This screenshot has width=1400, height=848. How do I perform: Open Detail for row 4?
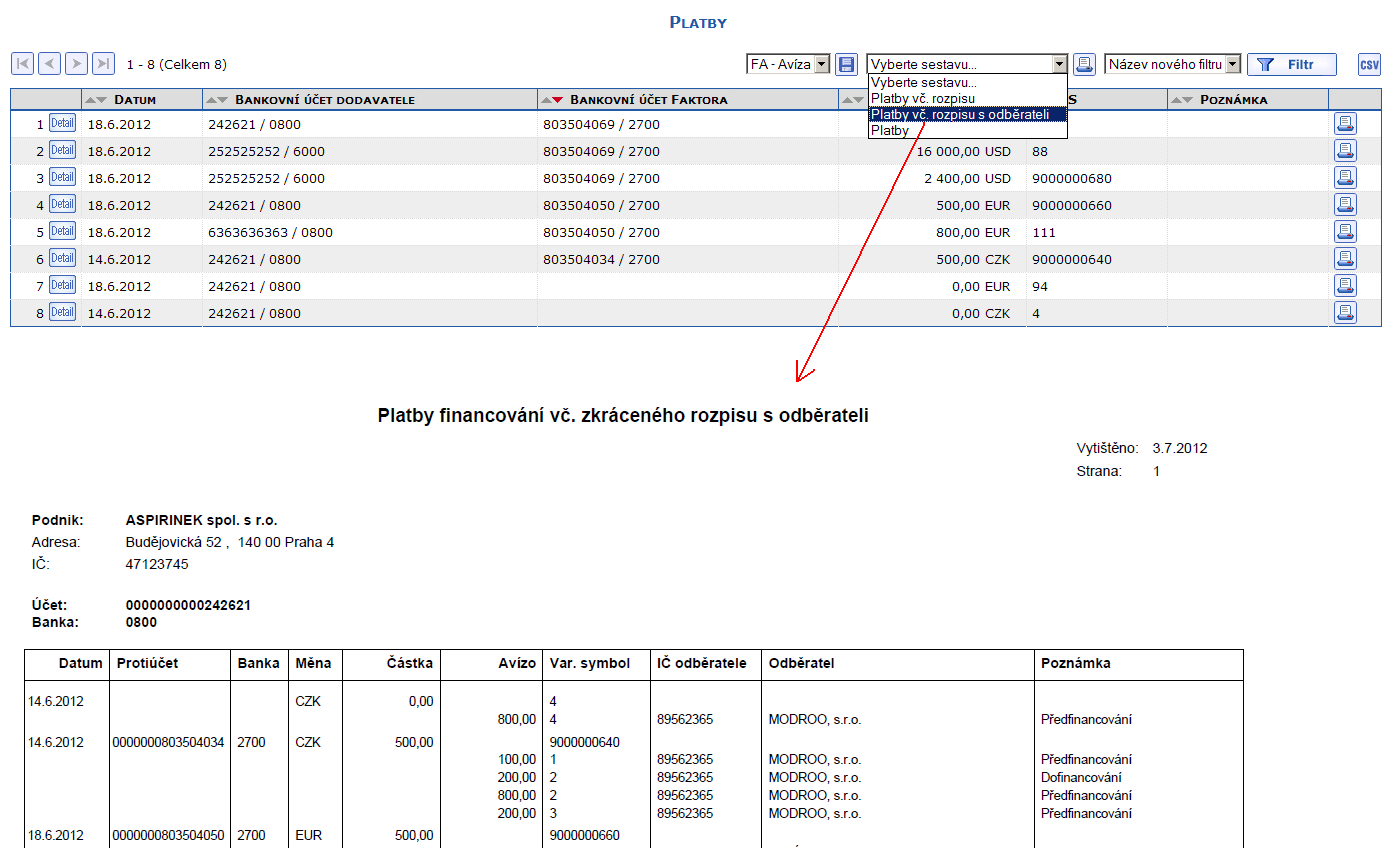click(x=62, y=204)
